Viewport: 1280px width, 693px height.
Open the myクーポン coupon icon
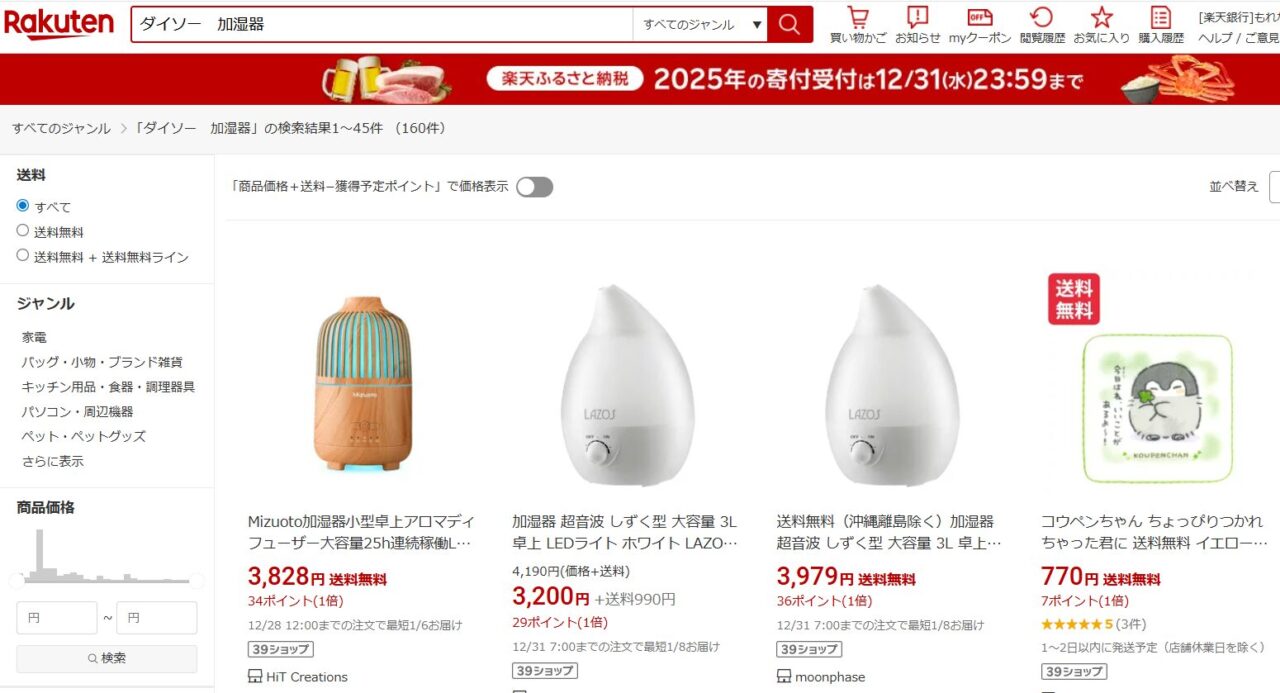click(980, 24)
